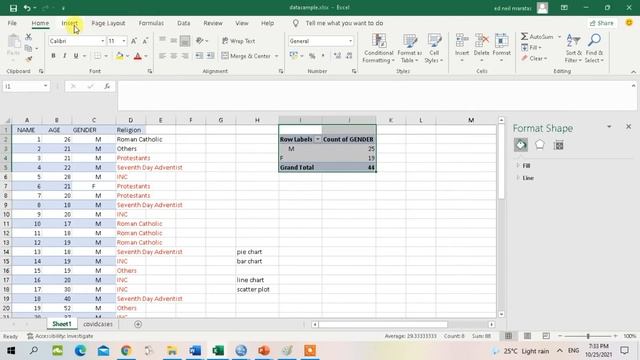Image resolution: width=640 pixels, height=360 pixels.
Task: Click the Format Painter brush icon
Action: pos(28,59)
